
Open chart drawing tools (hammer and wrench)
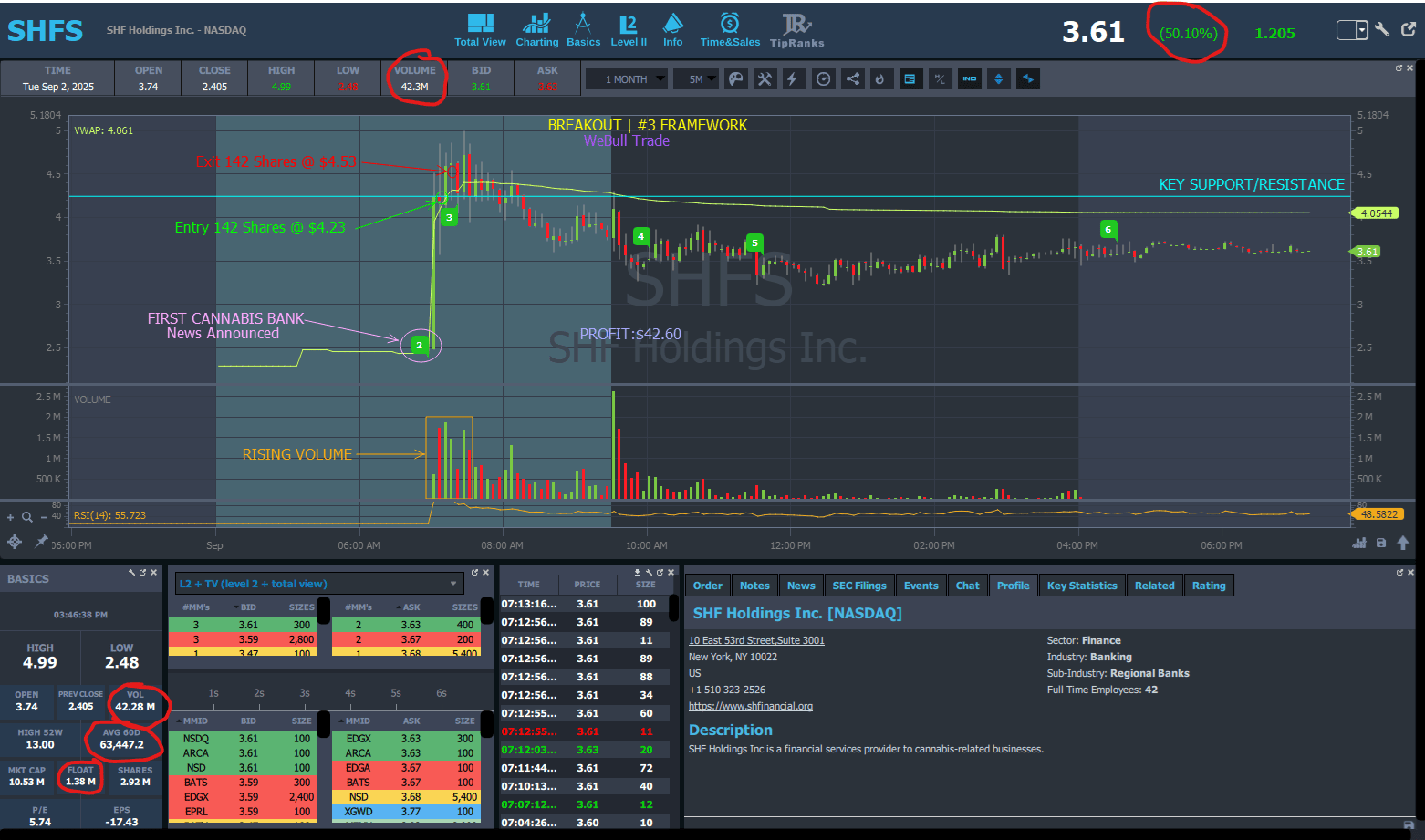point(765,79)
